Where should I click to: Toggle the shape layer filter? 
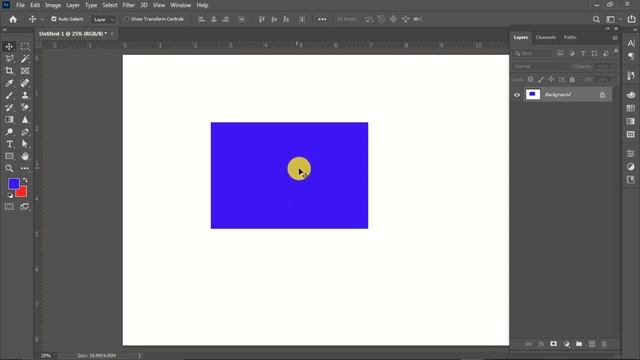[594, 53]
